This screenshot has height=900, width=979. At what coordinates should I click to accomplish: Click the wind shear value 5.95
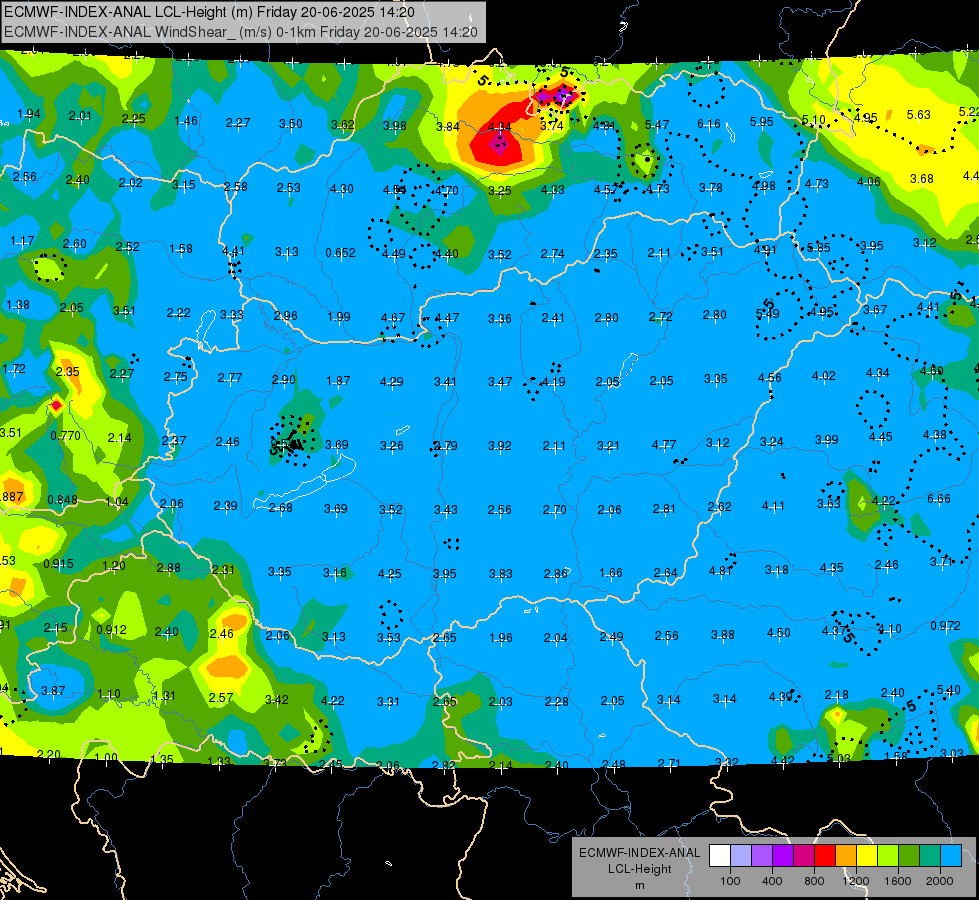[762, 122]
